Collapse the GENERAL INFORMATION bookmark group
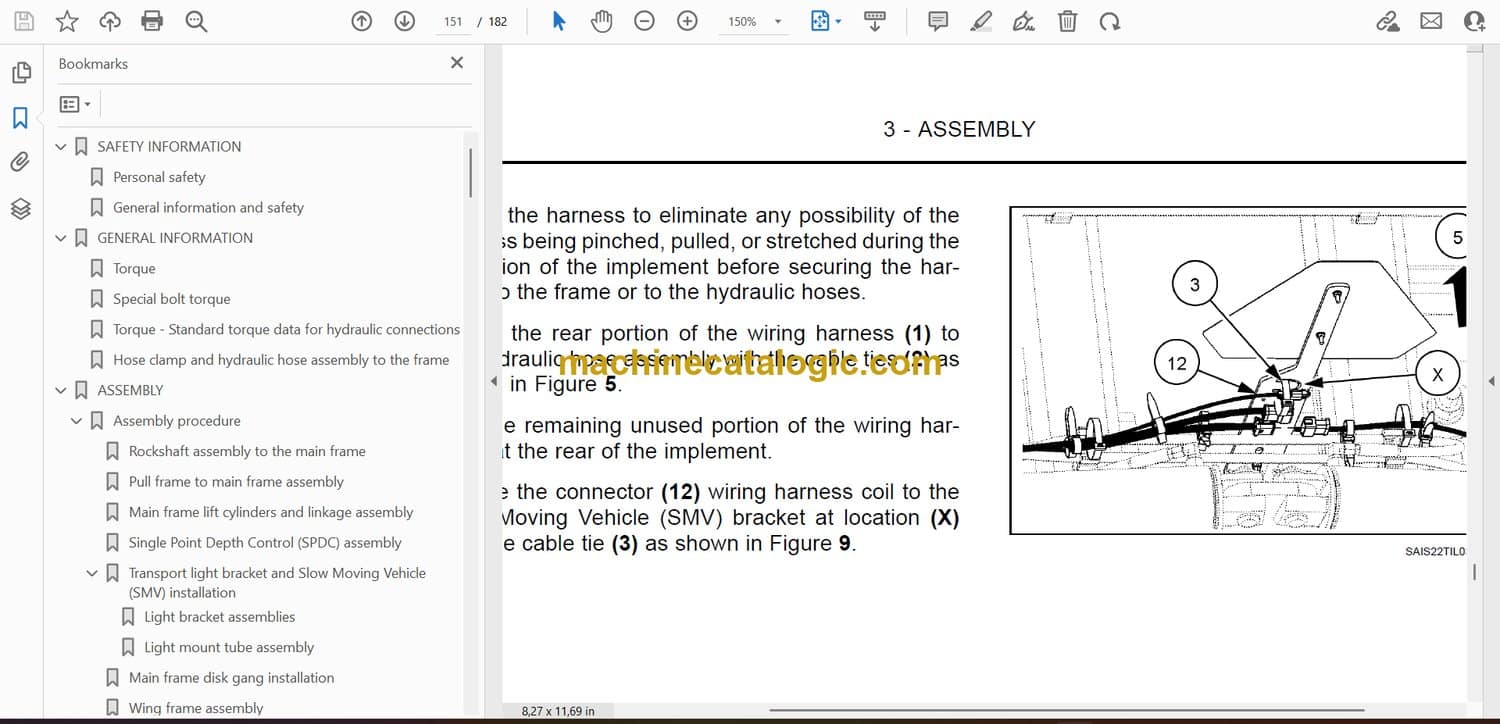The image size is (1500, 724). 61,238
